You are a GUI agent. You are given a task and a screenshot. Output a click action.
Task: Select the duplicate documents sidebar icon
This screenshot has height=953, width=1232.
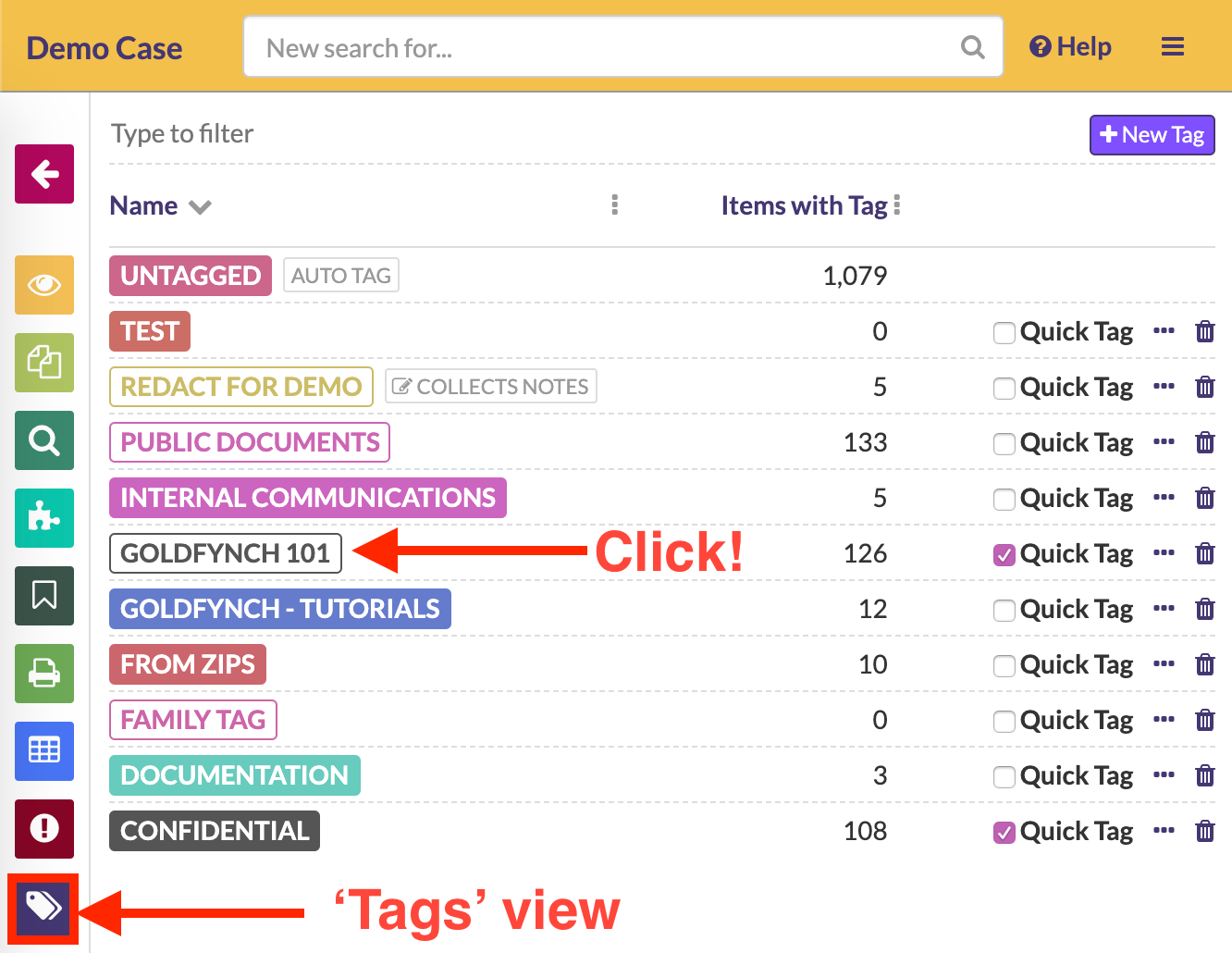tap(43, 363)
